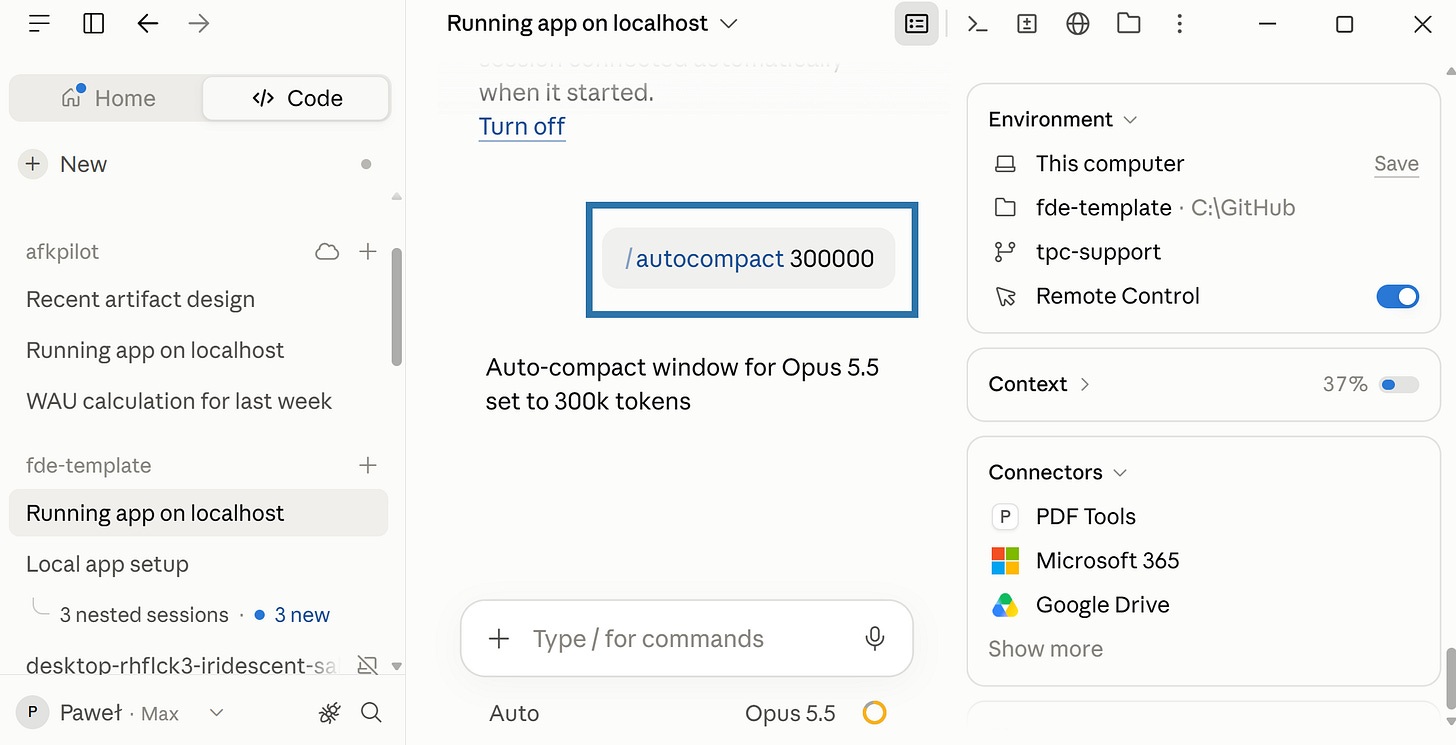Viewport: 1456px width, 745px height.
Task: Click the Turn off link
Action: (522, 126)
